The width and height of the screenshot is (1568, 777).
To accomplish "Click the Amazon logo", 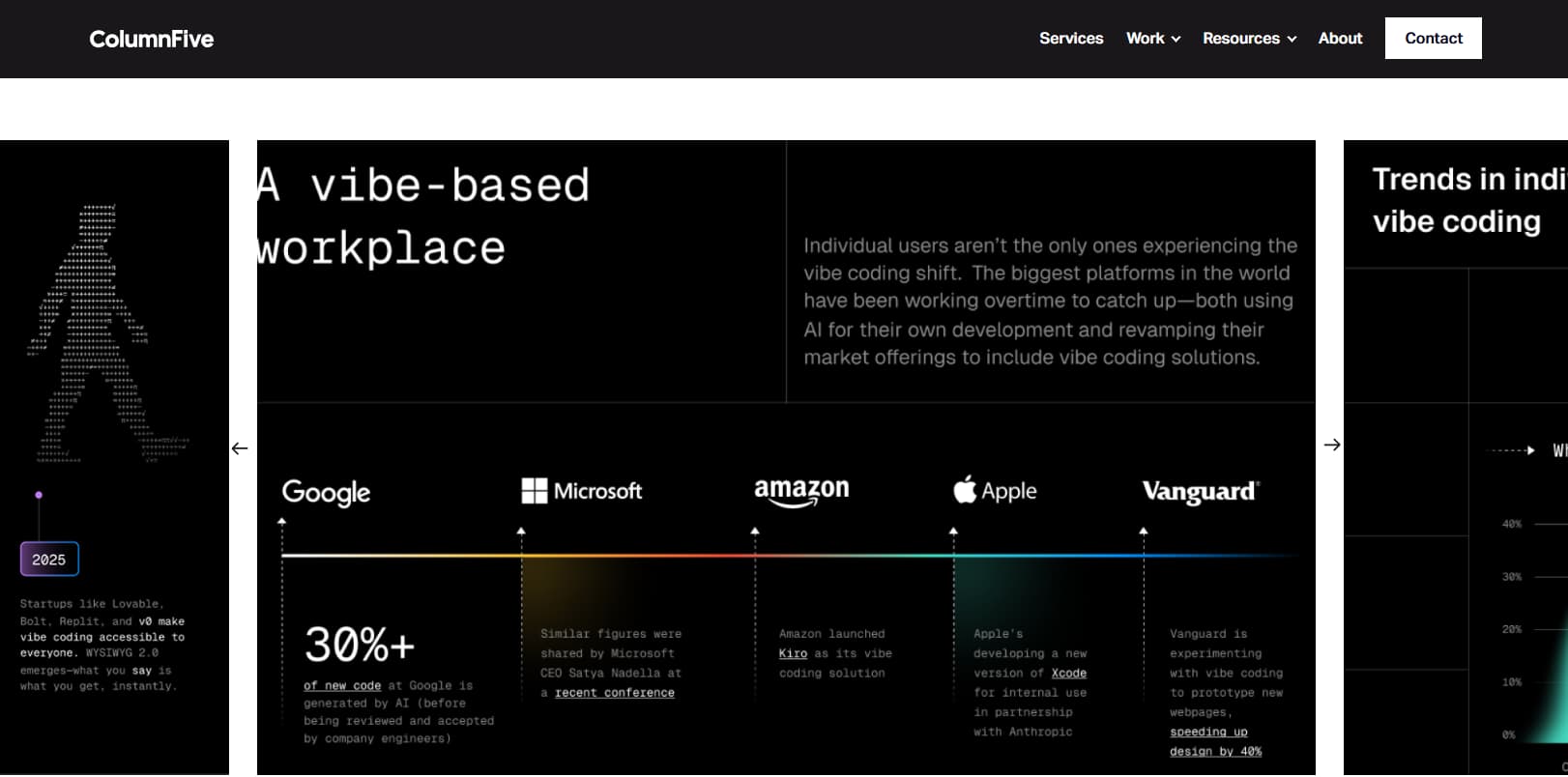I will click(x=801, y=492).
